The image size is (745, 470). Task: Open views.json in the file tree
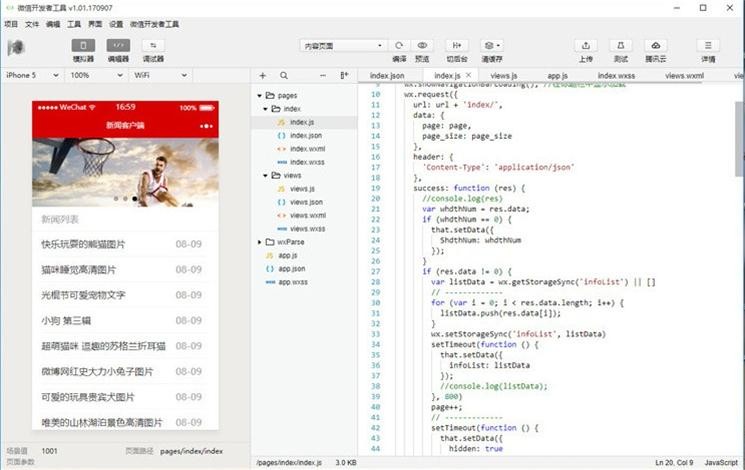pyautogui.click(x=304, y=202)
